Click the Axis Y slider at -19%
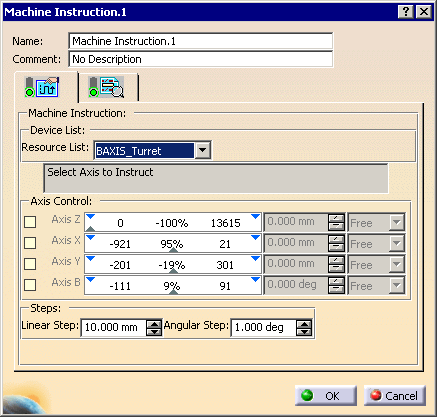437x417 pixels. (173, 271)
